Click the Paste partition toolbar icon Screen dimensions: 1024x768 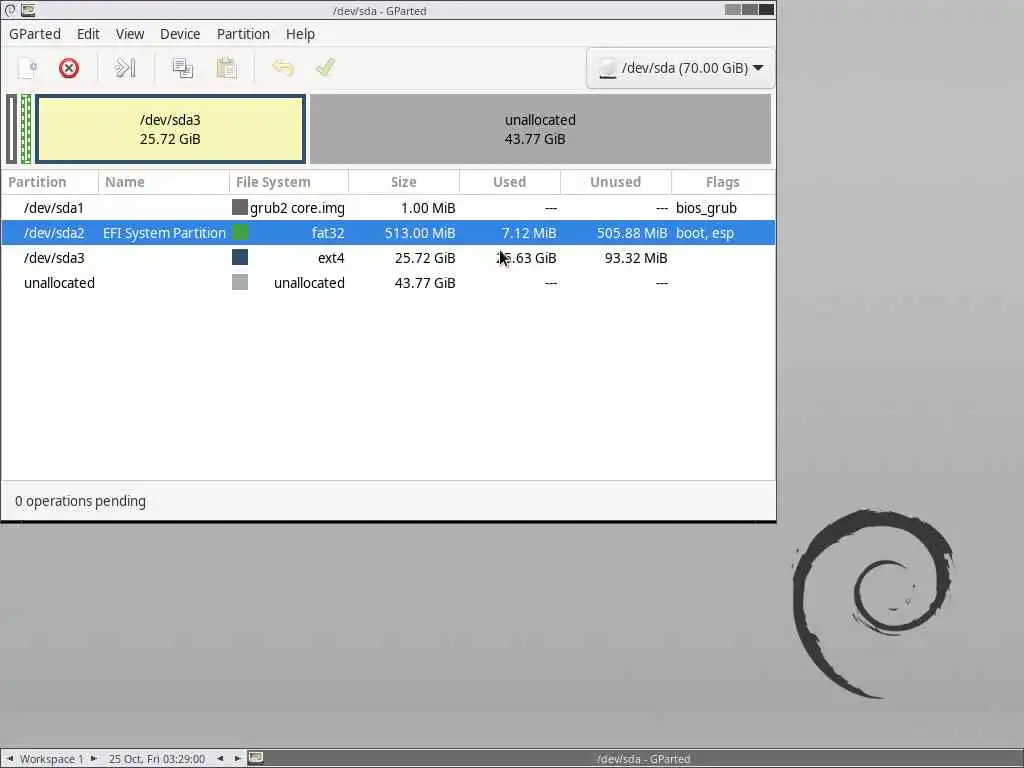(x=226, y=68)
